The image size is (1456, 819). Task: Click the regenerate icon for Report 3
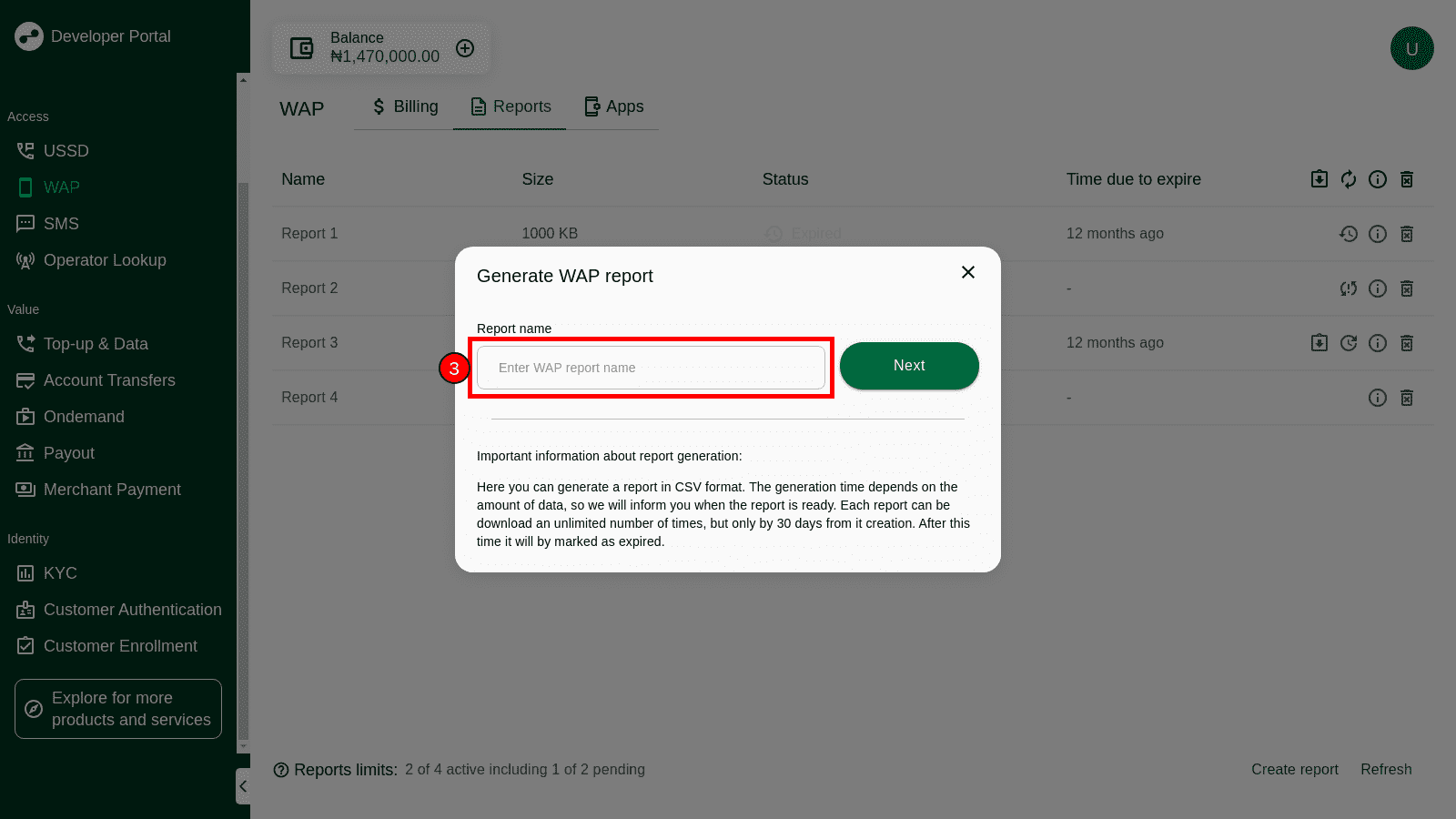point(1348,343)
